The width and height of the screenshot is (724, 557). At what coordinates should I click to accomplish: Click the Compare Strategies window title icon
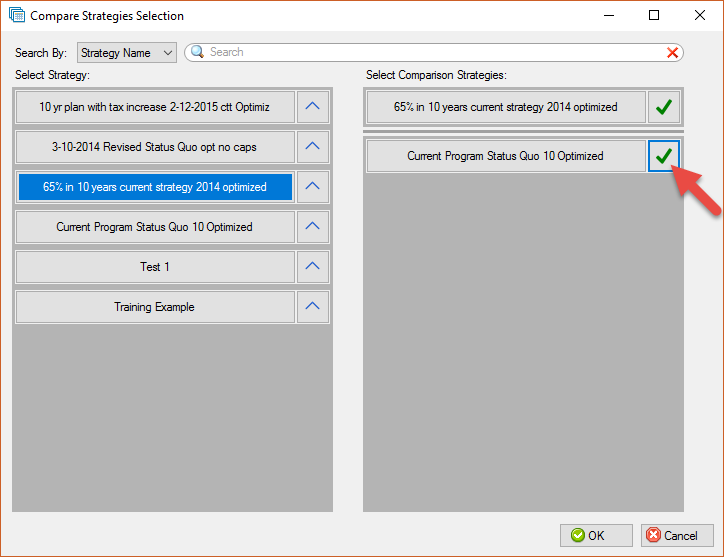[x=17, y=15]
